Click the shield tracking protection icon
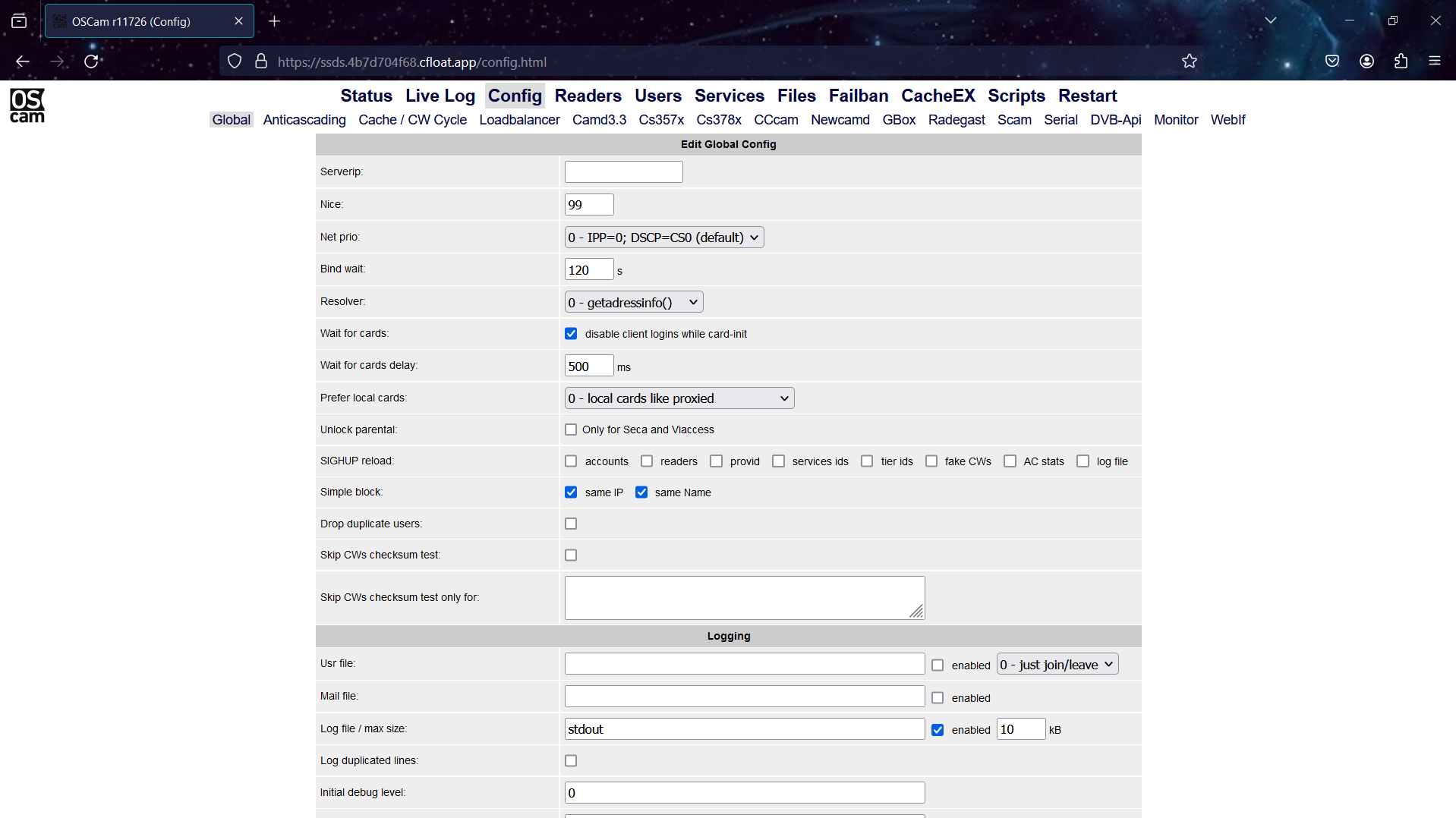Screen dimensions: 1456x818 pyautogui.click(x=235, y=61)
